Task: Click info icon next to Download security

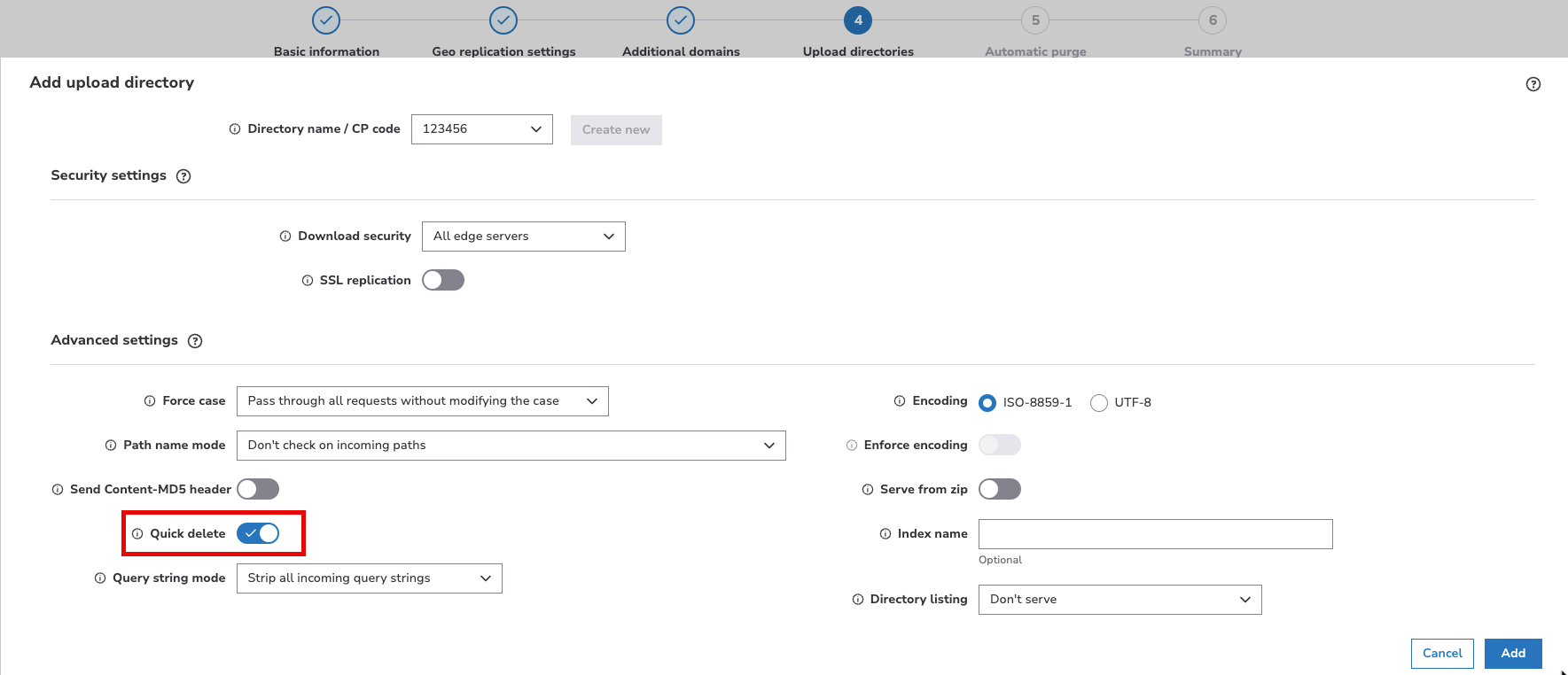Action: coord(285,237)
